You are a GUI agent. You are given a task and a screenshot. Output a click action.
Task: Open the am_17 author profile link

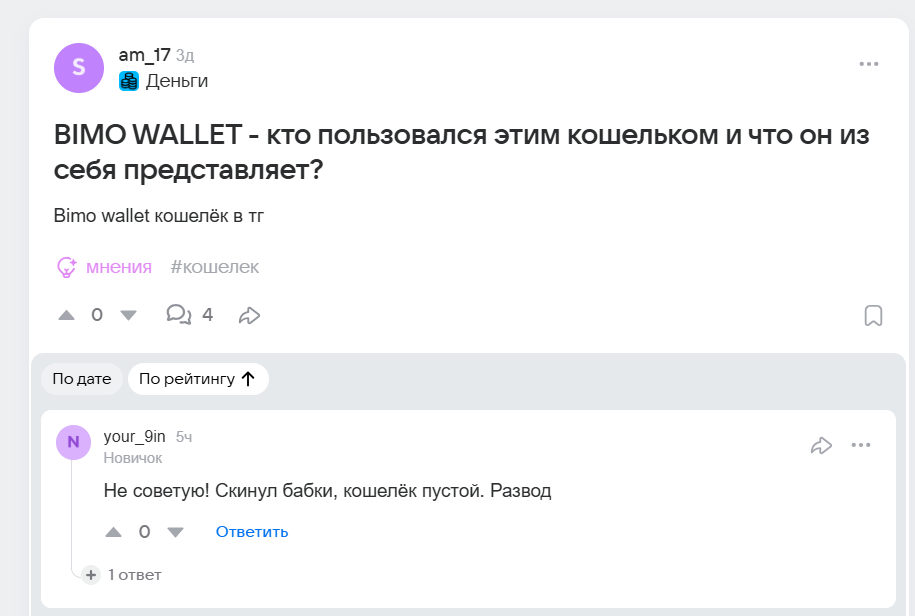(144, 56)
